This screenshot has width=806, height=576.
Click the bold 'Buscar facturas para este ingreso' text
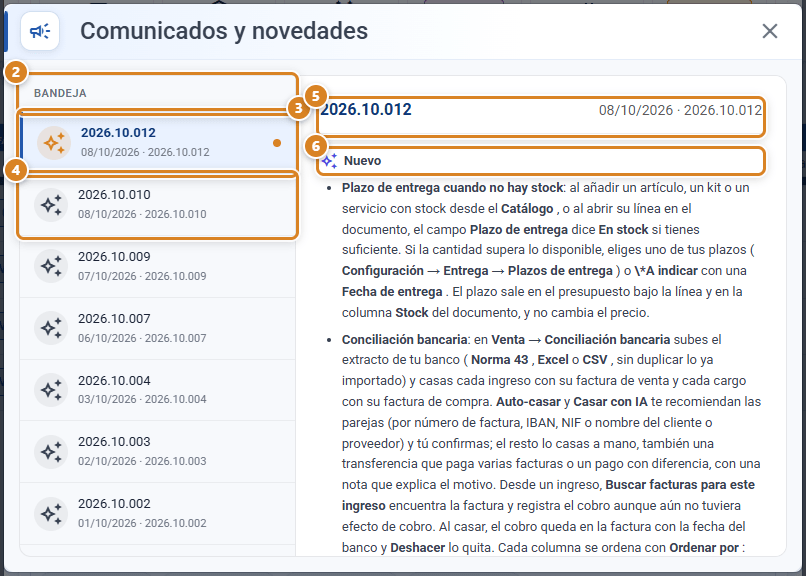[680, 485]
